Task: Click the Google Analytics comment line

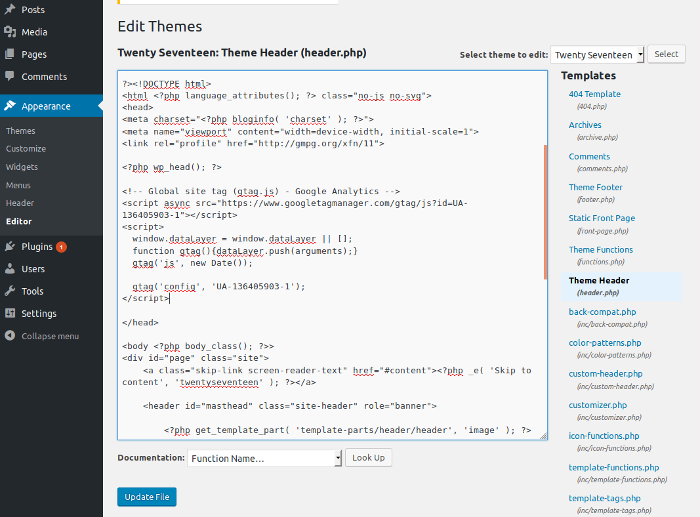Action: pos(261,191)
